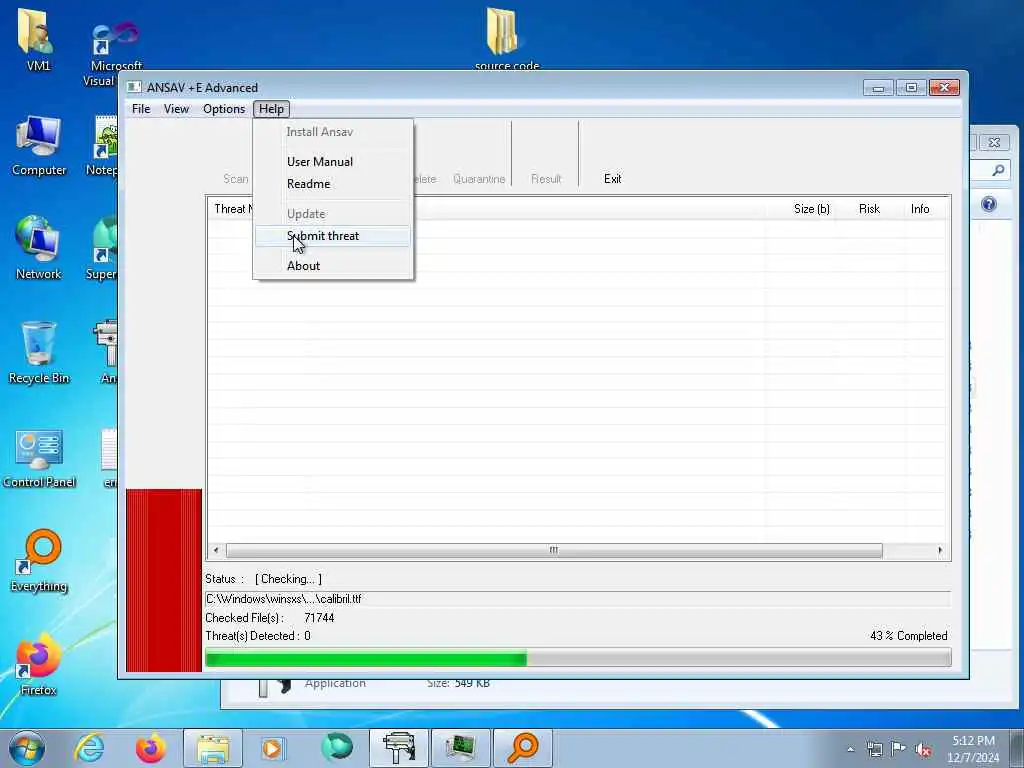
Task: Click the network tray icon
Action: (874, 750)
